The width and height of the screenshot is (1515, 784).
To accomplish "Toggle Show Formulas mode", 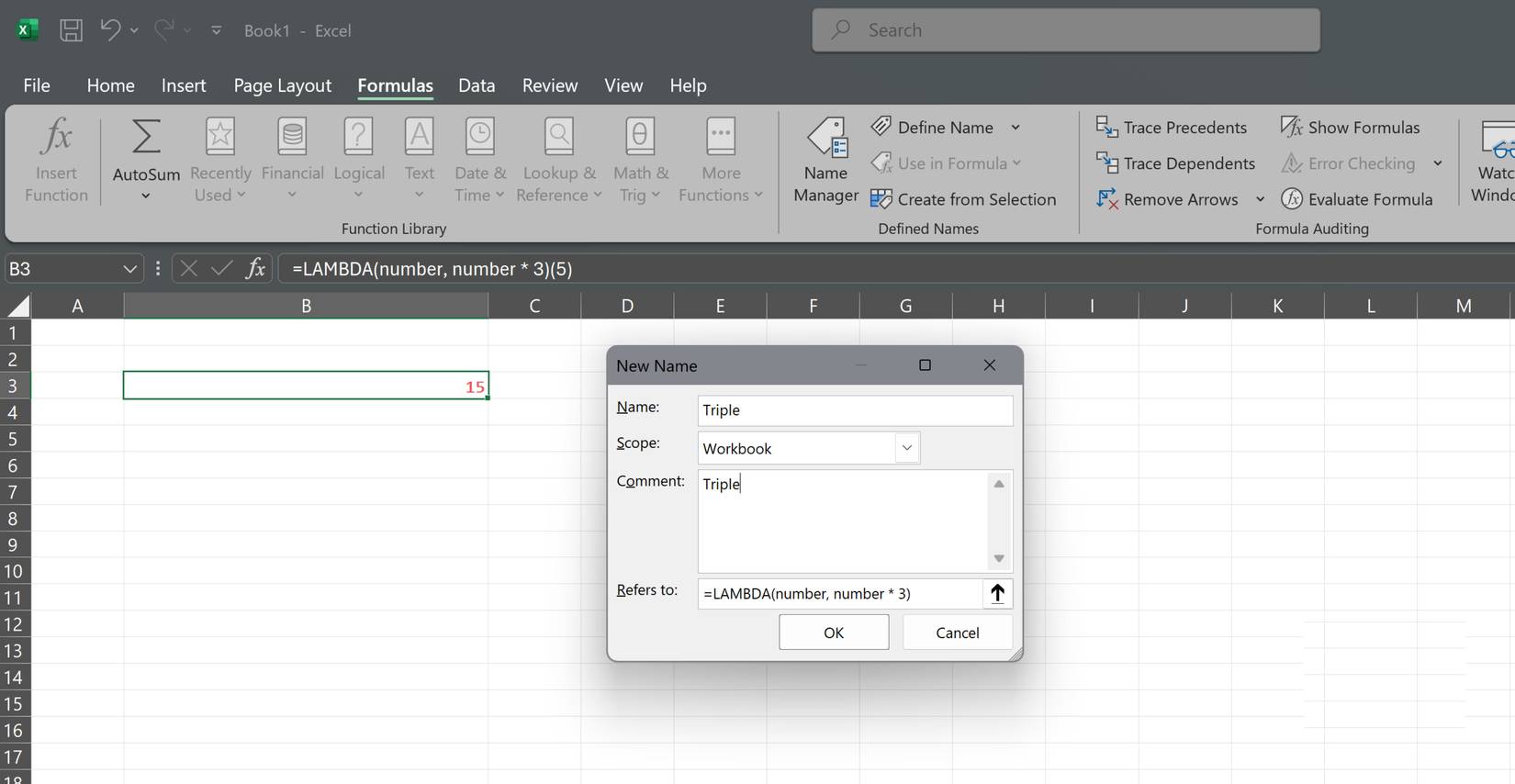I will (x=1350, y=128).
